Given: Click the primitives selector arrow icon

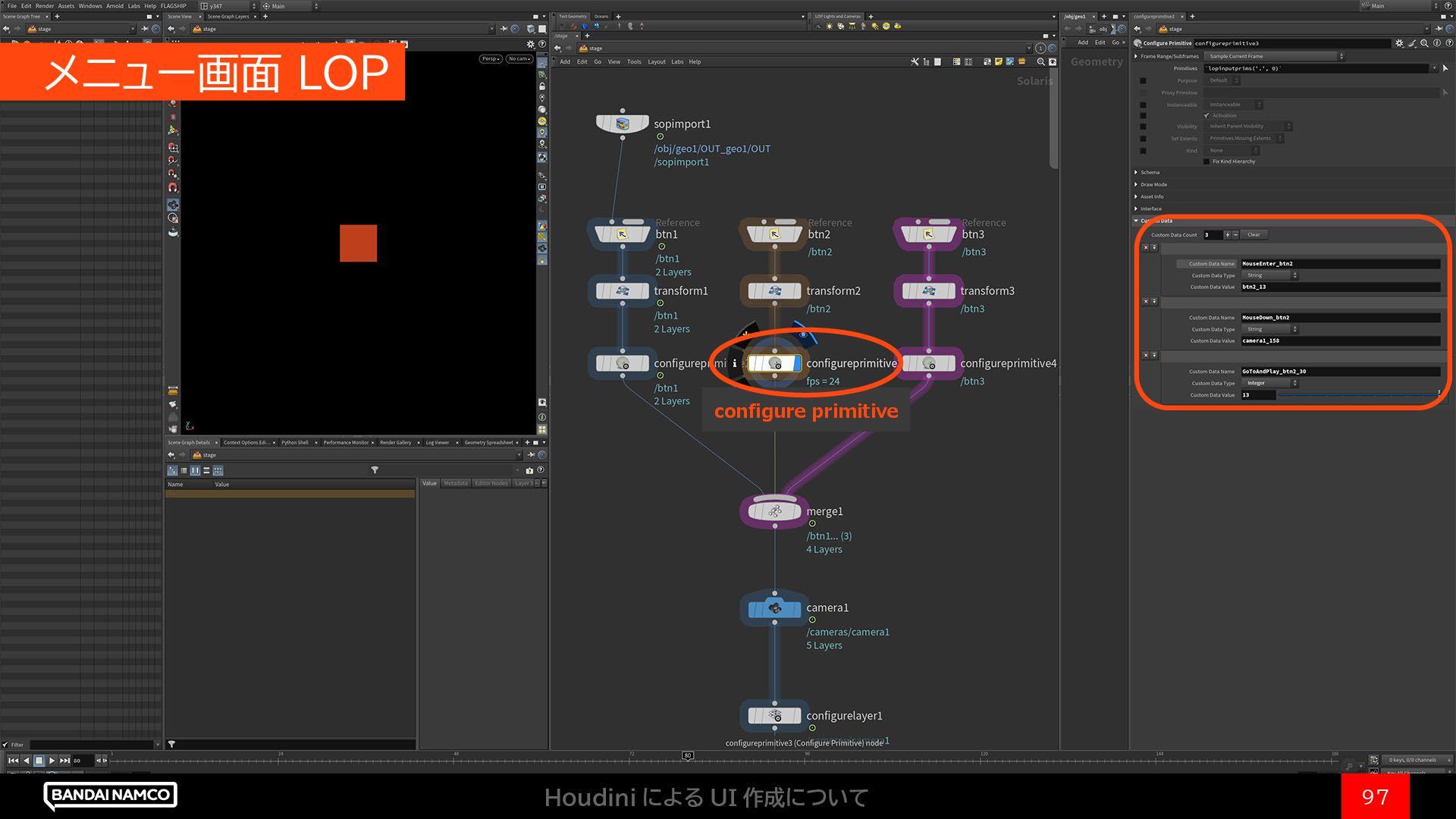Looking at the screenshot, I should pos(1445,68).
